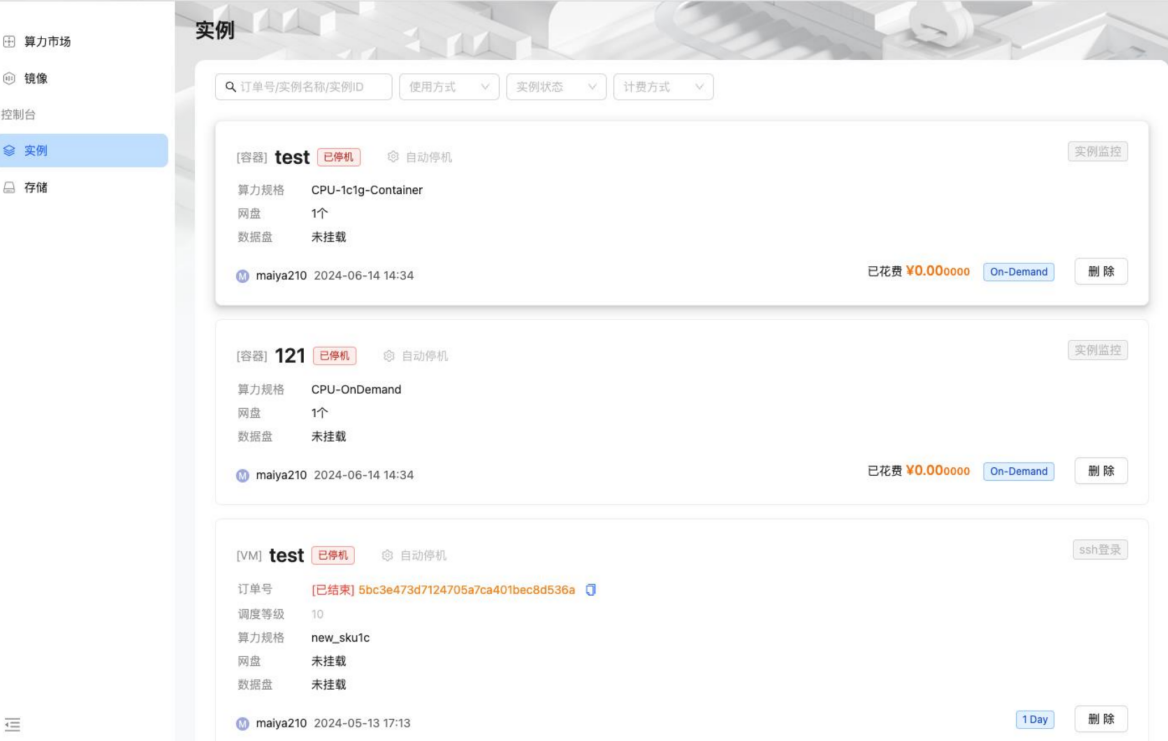Click 实例监控 on the first test instance
Viewport: 1168px width, 741px height.
[x=1097, y=151]
